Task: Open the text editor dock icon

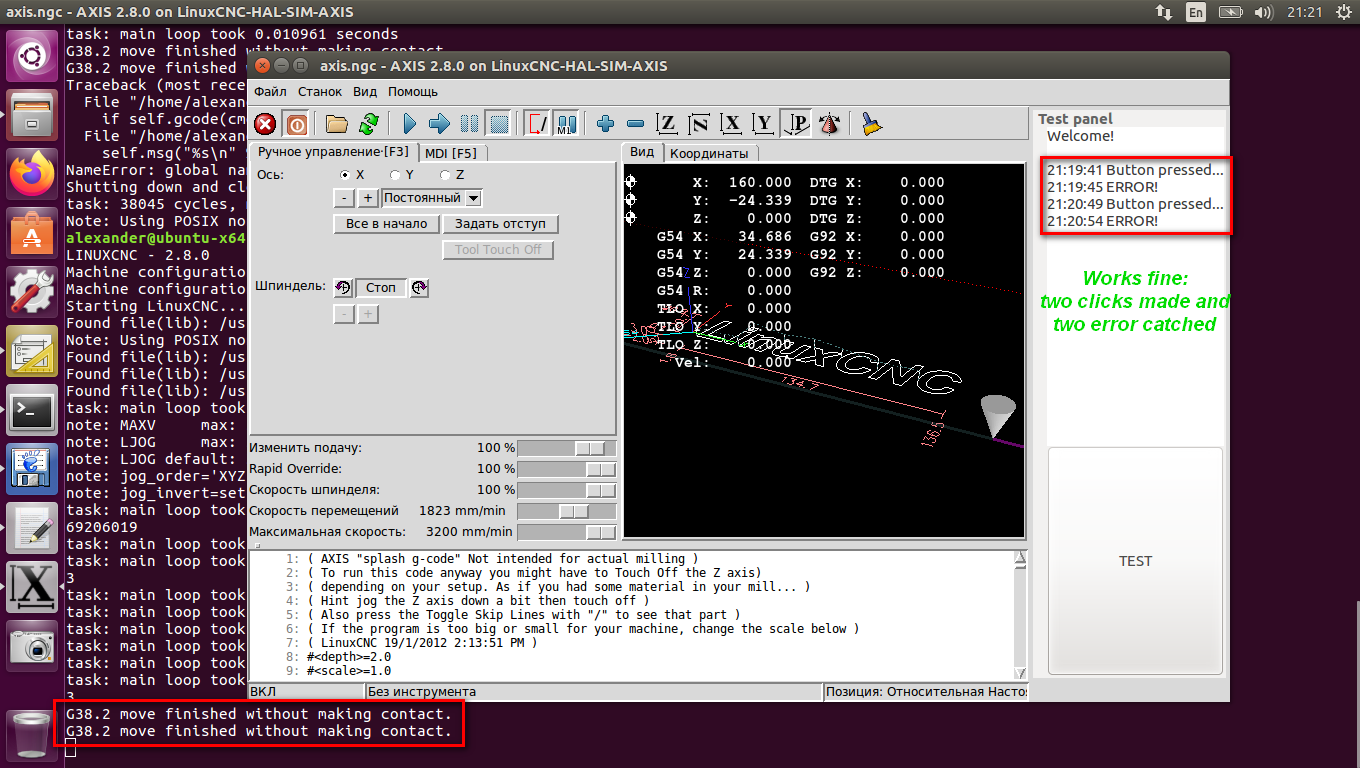Action: (x=32, y=529)
